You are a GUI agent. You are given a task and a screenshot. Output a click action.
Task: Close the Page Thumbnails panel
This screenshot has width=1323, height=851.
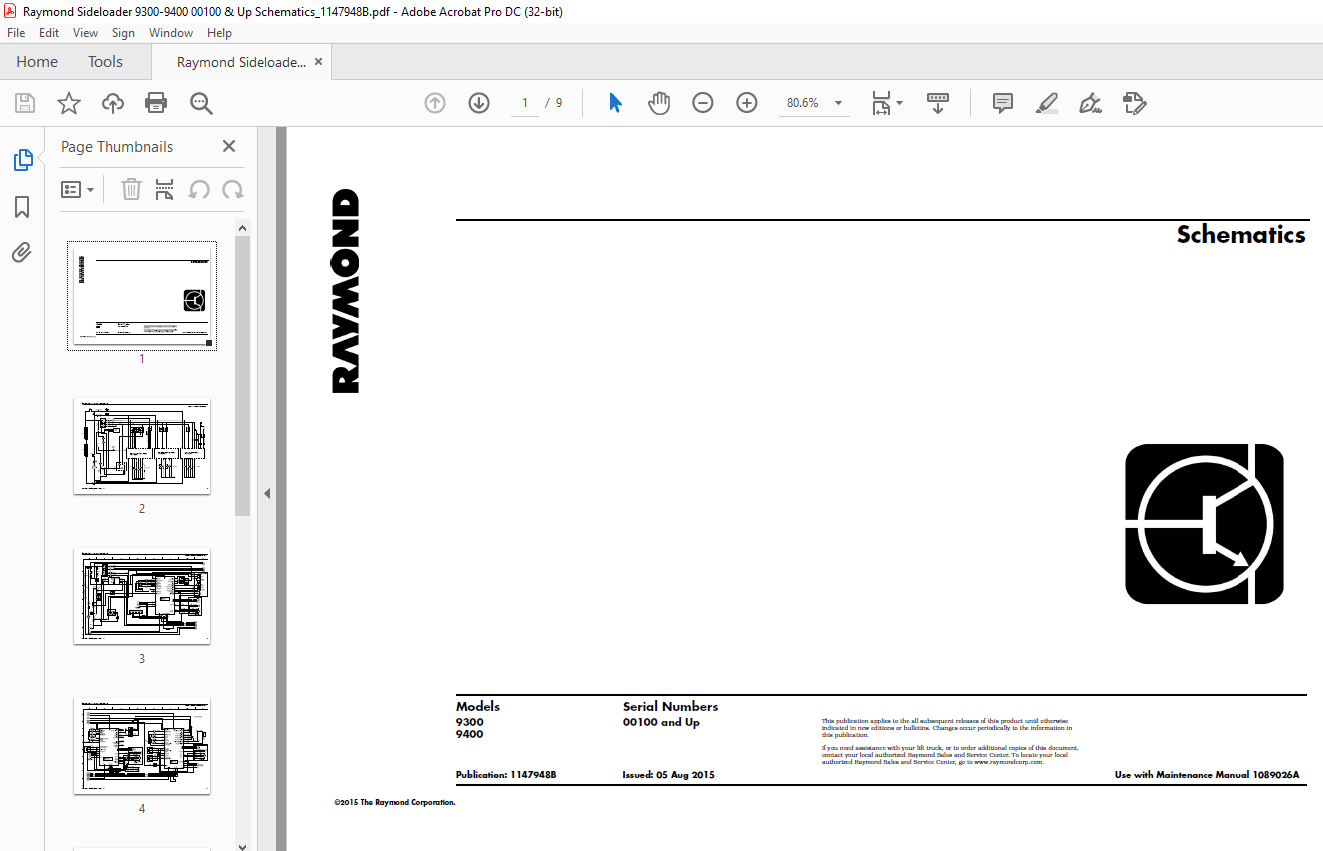coord(229,146)
